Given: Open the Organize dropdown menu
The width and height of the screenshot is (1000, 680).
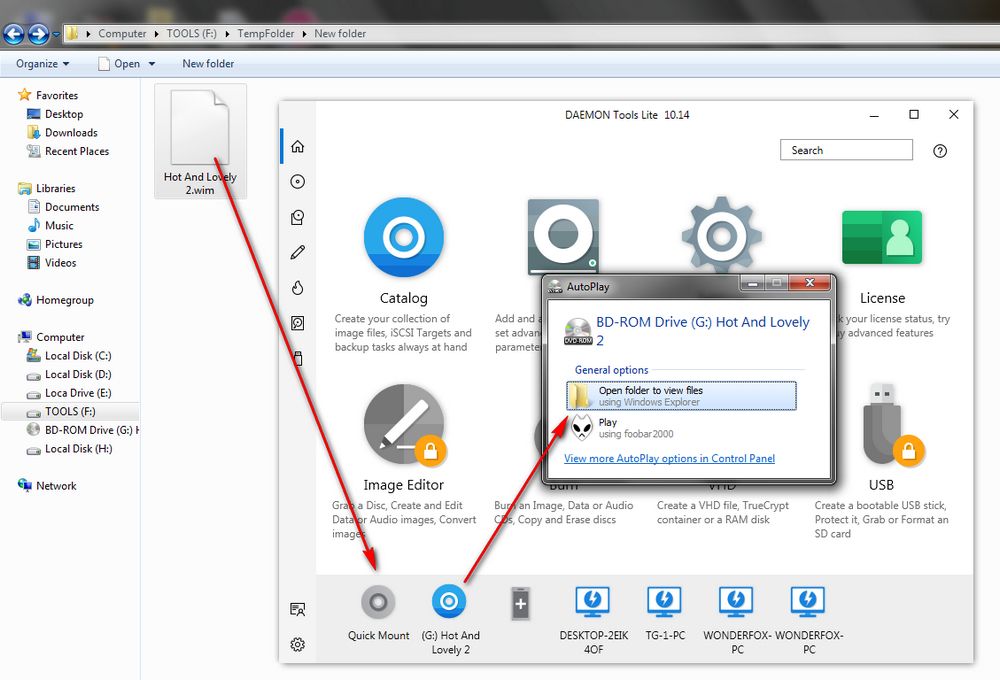Looking at the screenshot, I should coord(43,64).
